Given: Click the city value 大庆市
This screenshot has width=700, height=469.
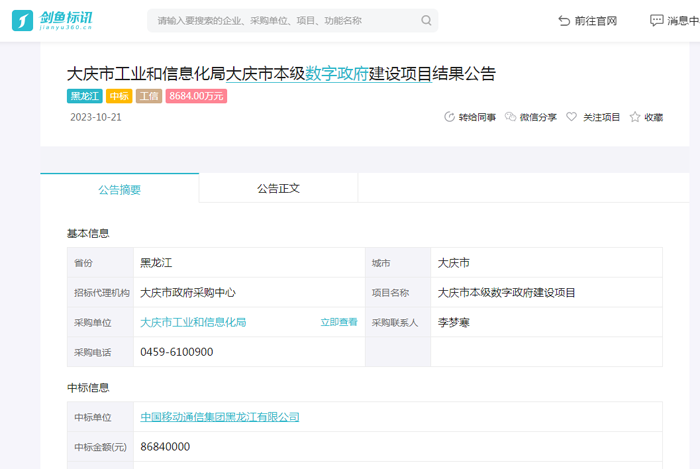Looking at the screenshot, I should pyautogui.click(x=454, y=263).
